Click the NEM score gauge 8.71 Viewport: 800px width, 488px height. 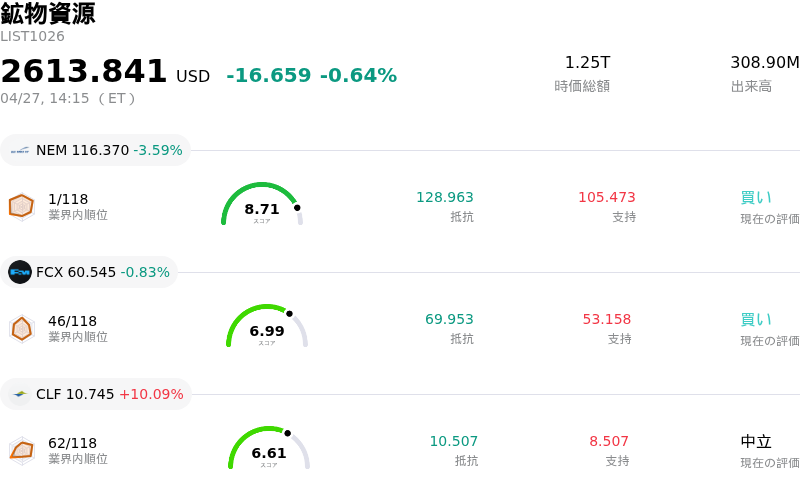pyautogui.click(x=262, y=204)
